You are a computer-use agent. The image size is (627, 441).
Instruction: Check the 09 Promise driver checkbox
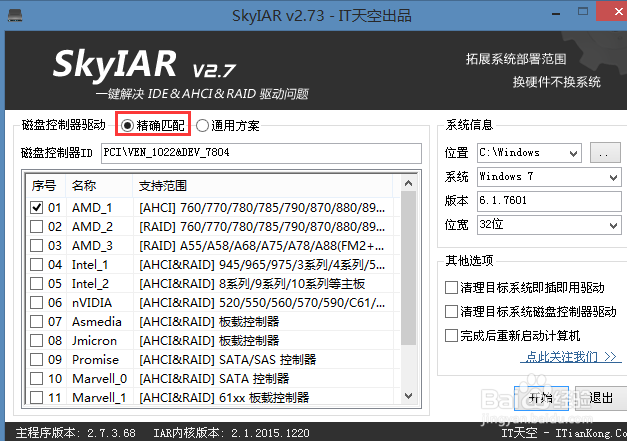36,359
